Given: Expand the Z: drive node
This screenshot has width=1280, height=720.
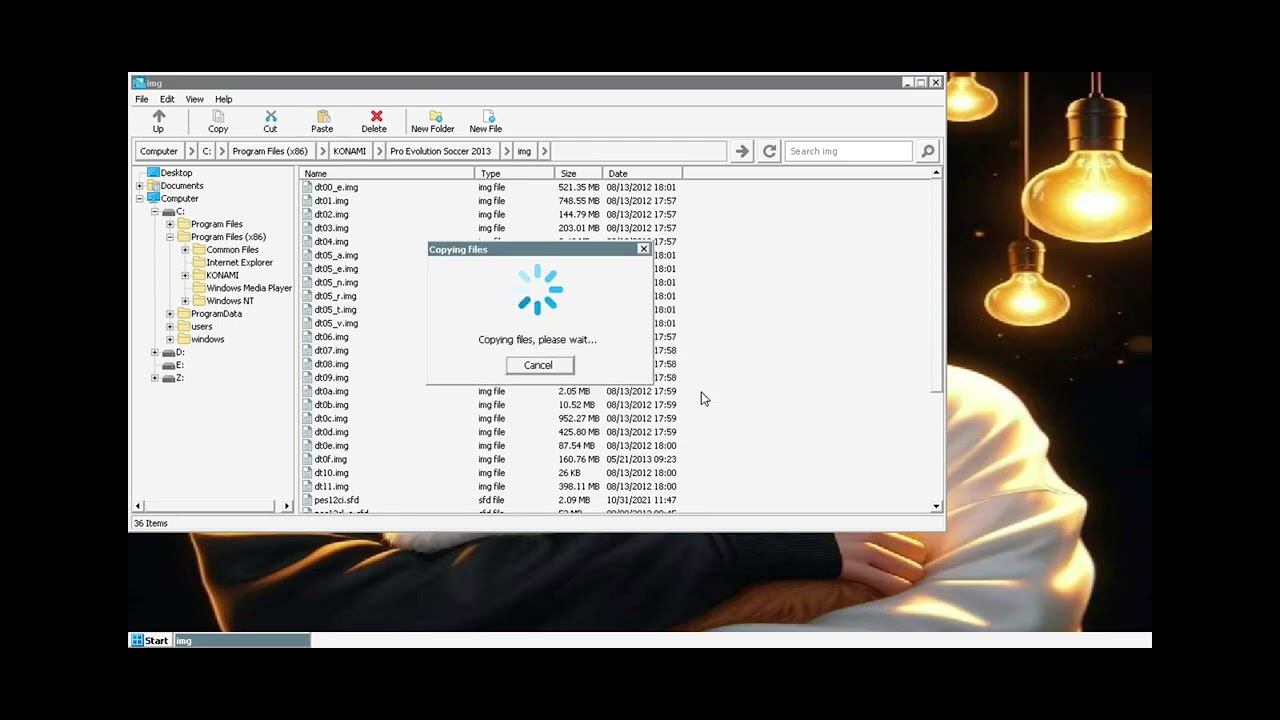Looking at the screenshot, I should click(x=155, y=378).
